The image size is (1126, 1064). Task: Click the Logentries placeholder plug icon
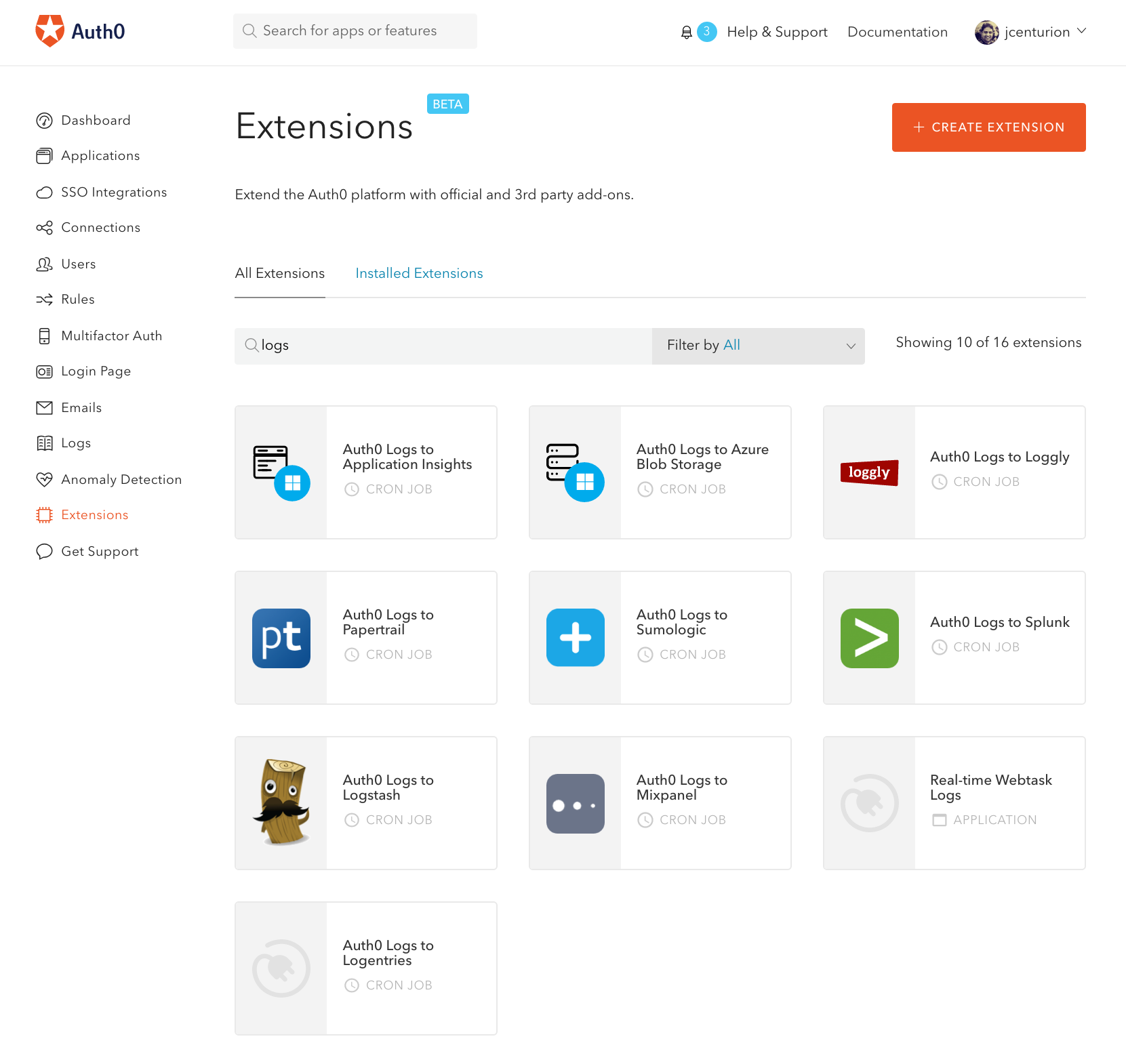point(281,968)
